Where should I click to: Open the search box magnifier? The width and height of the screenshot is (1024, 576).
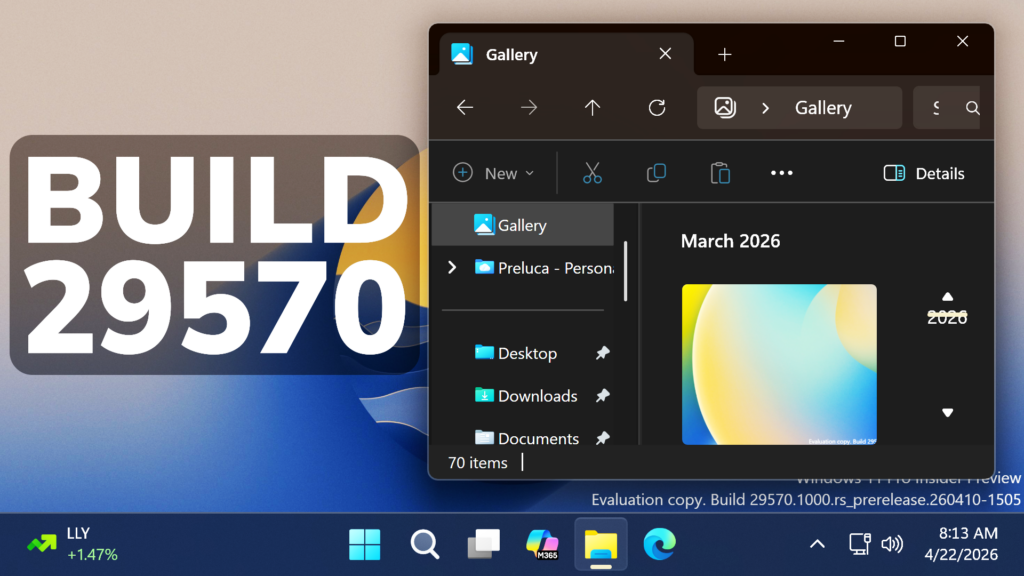click(972, 108)
